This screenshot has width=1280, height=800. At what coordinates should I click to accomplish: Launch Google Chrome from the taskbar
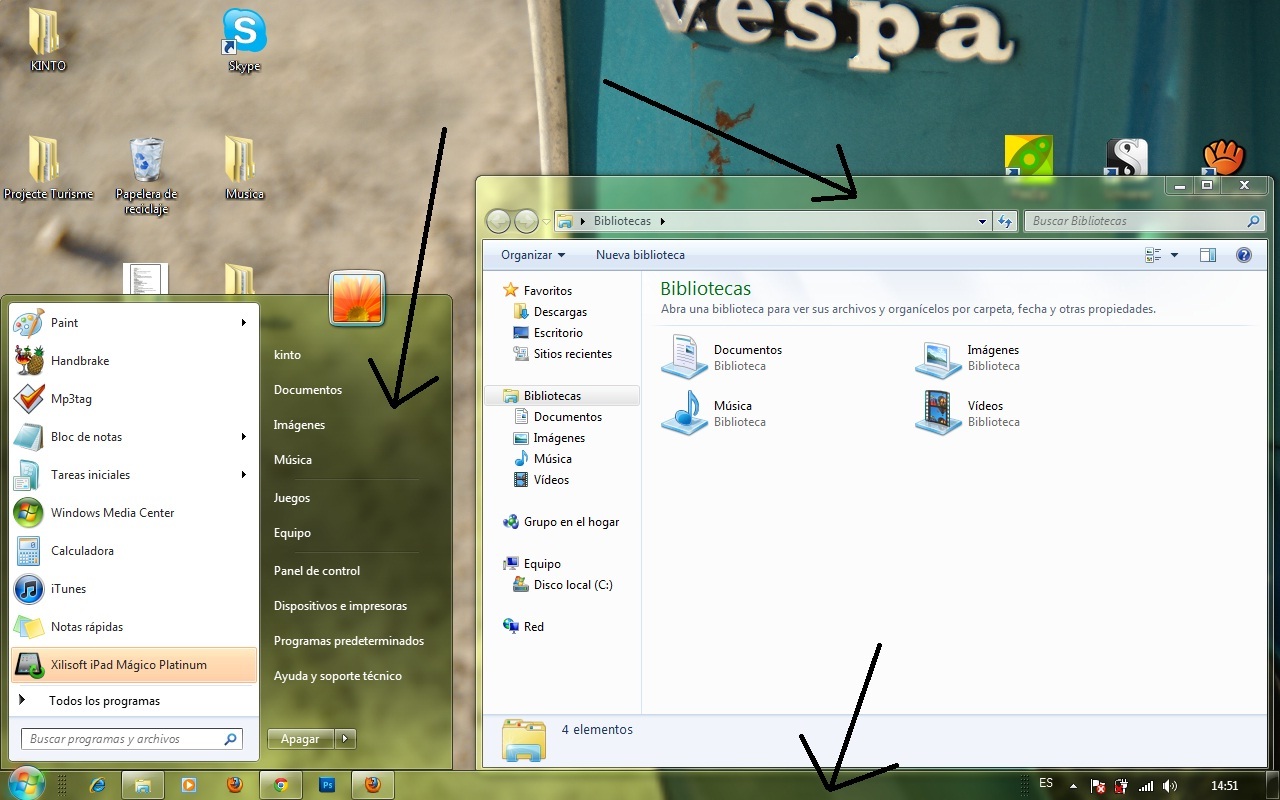click(281, 785)
